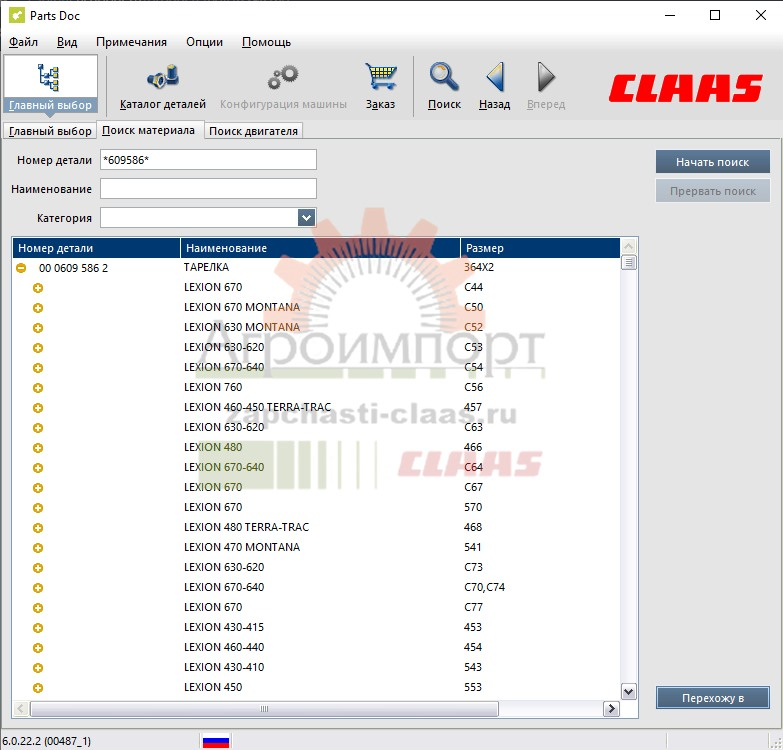Click the Parts Doc title bar app icon
The image size is (783, 750).
(16, 15)
